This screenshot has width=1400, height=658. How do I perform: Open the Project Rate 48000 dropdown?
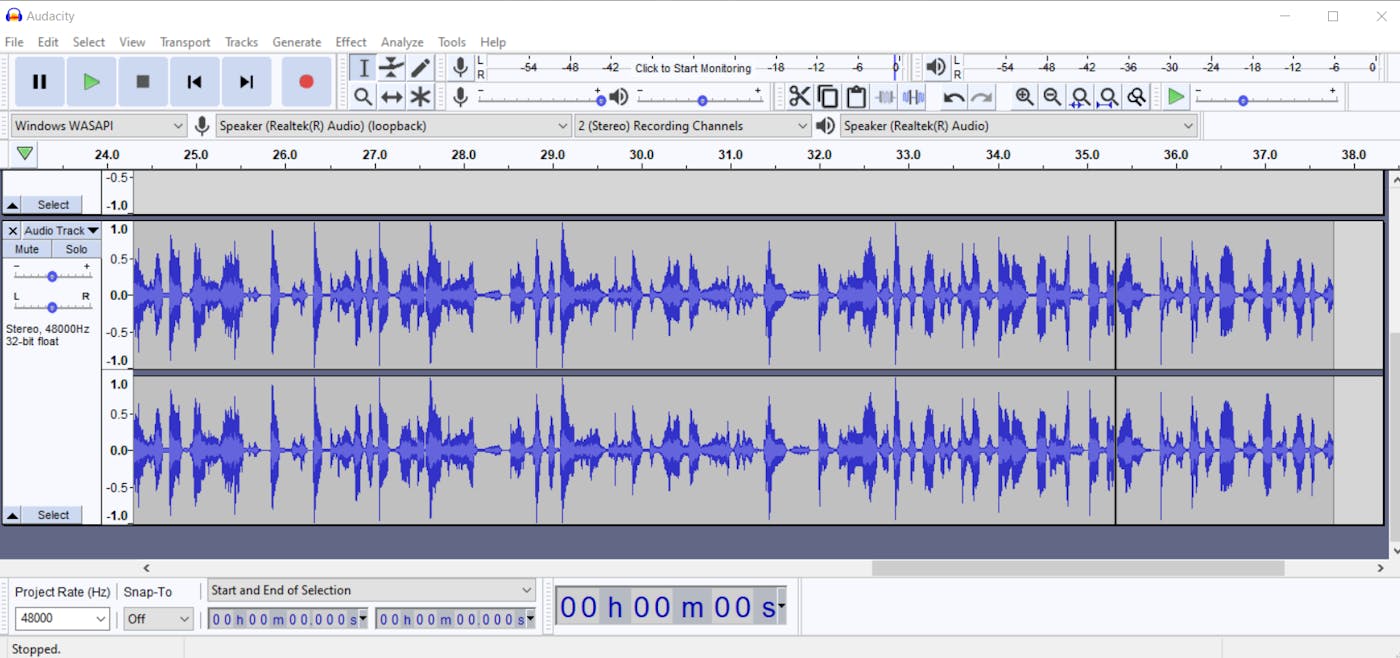coord(62,619)
